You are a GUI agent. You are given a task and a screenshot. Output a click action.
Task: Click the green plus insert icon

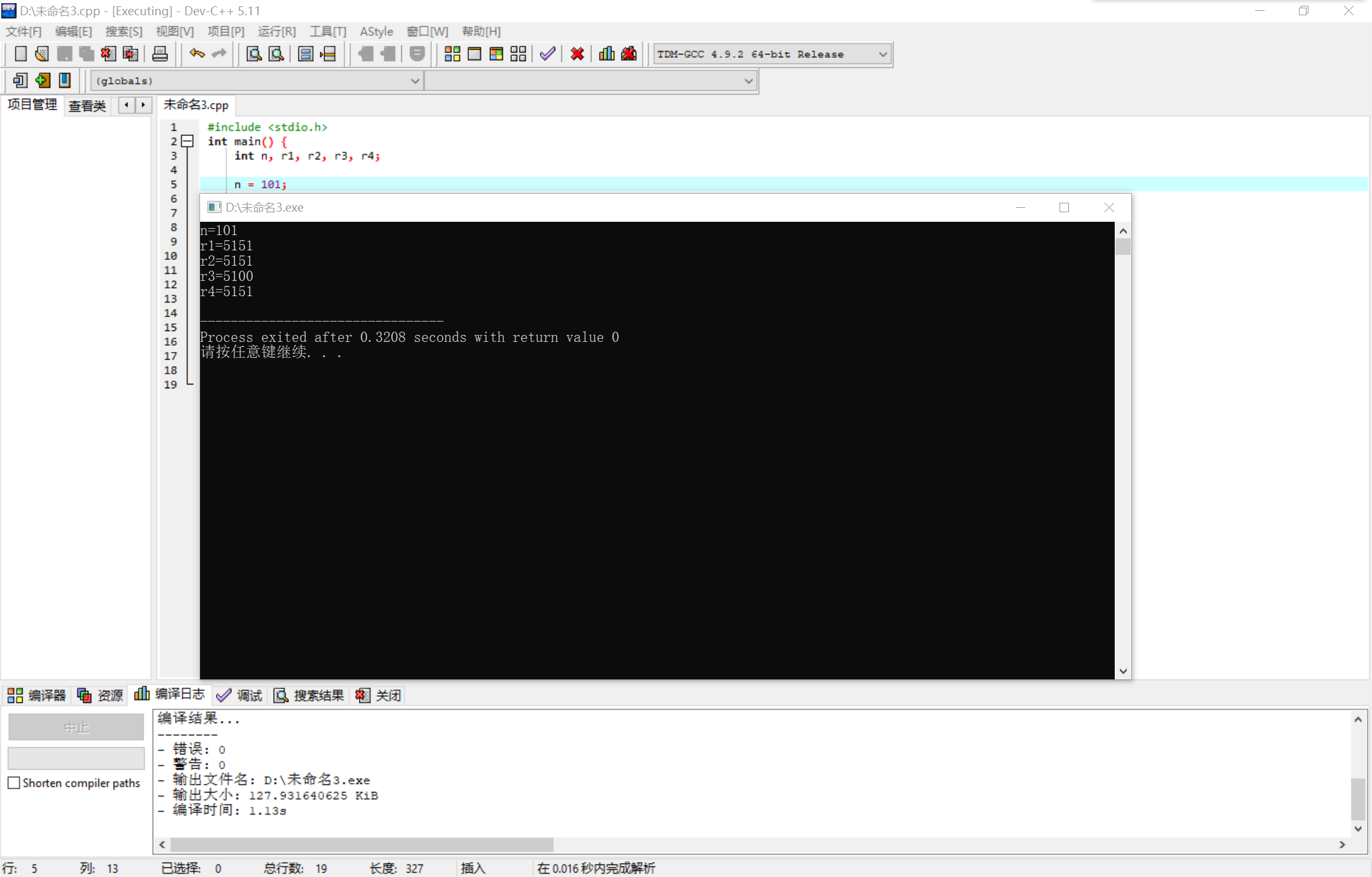pyautogui.click(x=43, y=81)
